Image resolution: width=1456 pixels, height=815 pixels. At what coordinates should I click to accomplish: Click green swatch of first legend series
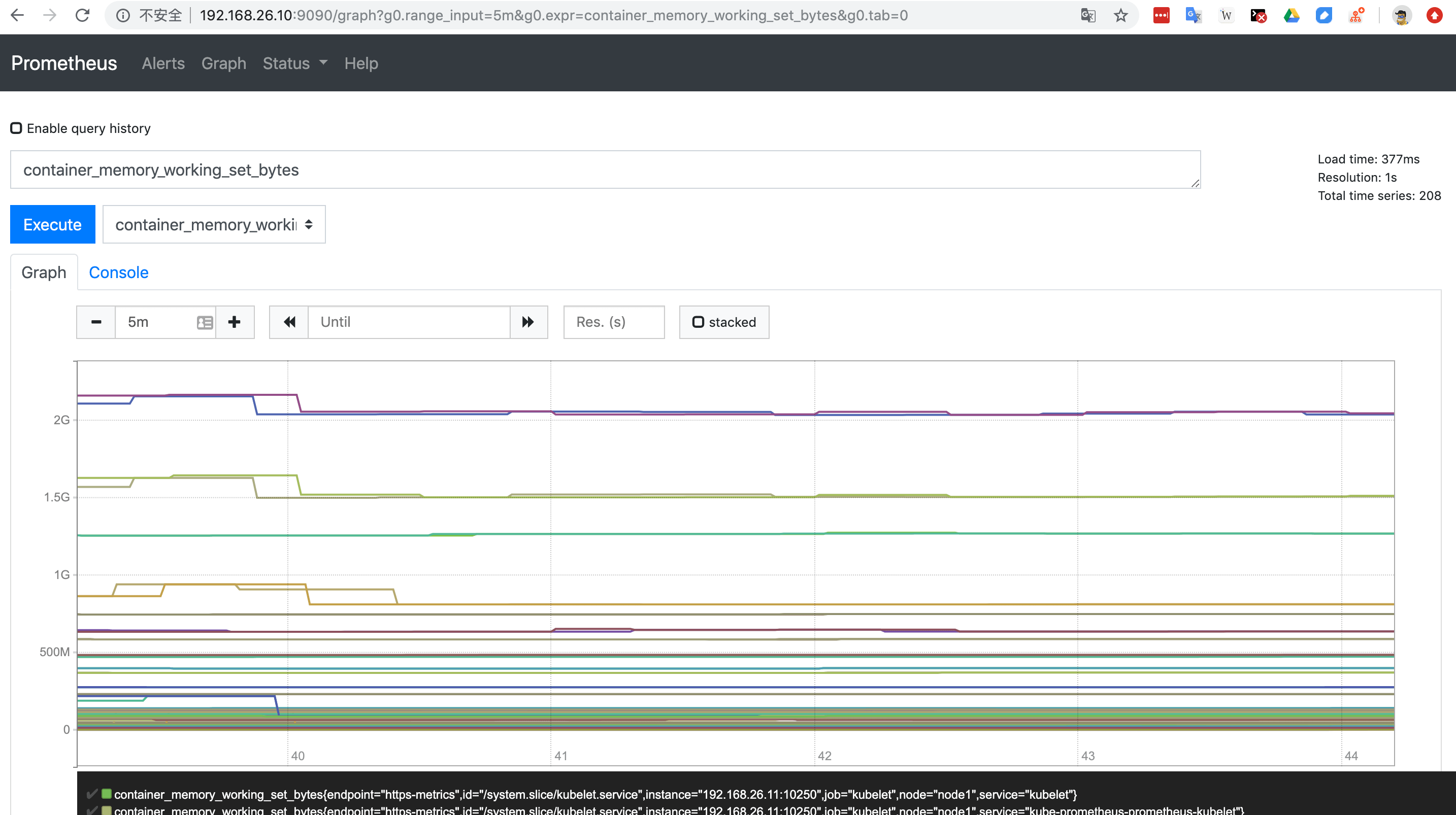pyautogui.click(x=106, y=794)
